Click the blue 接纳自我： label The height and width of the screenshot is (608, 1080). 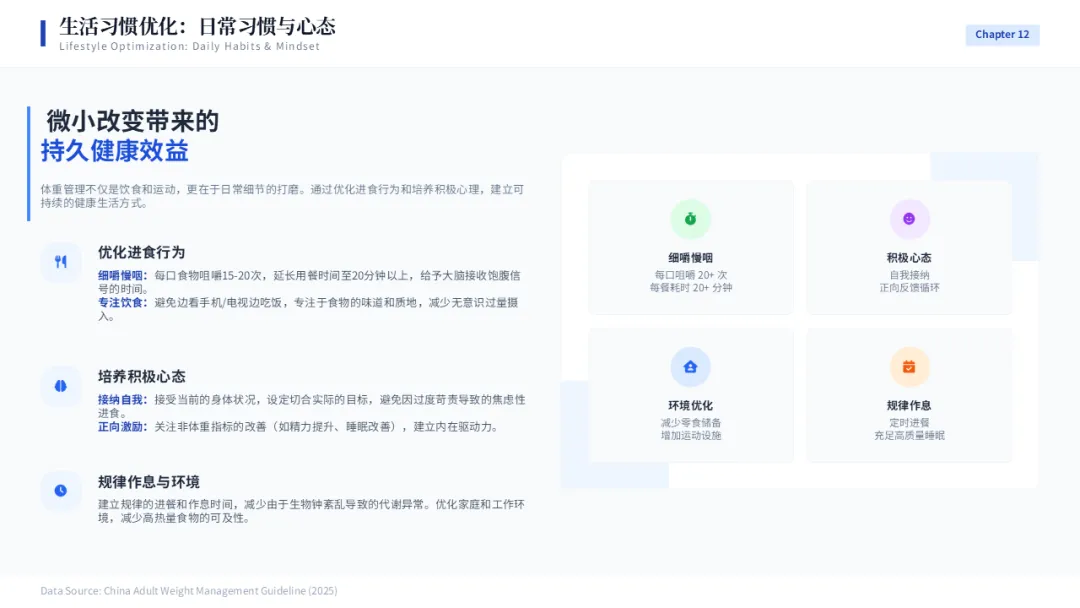123,399
